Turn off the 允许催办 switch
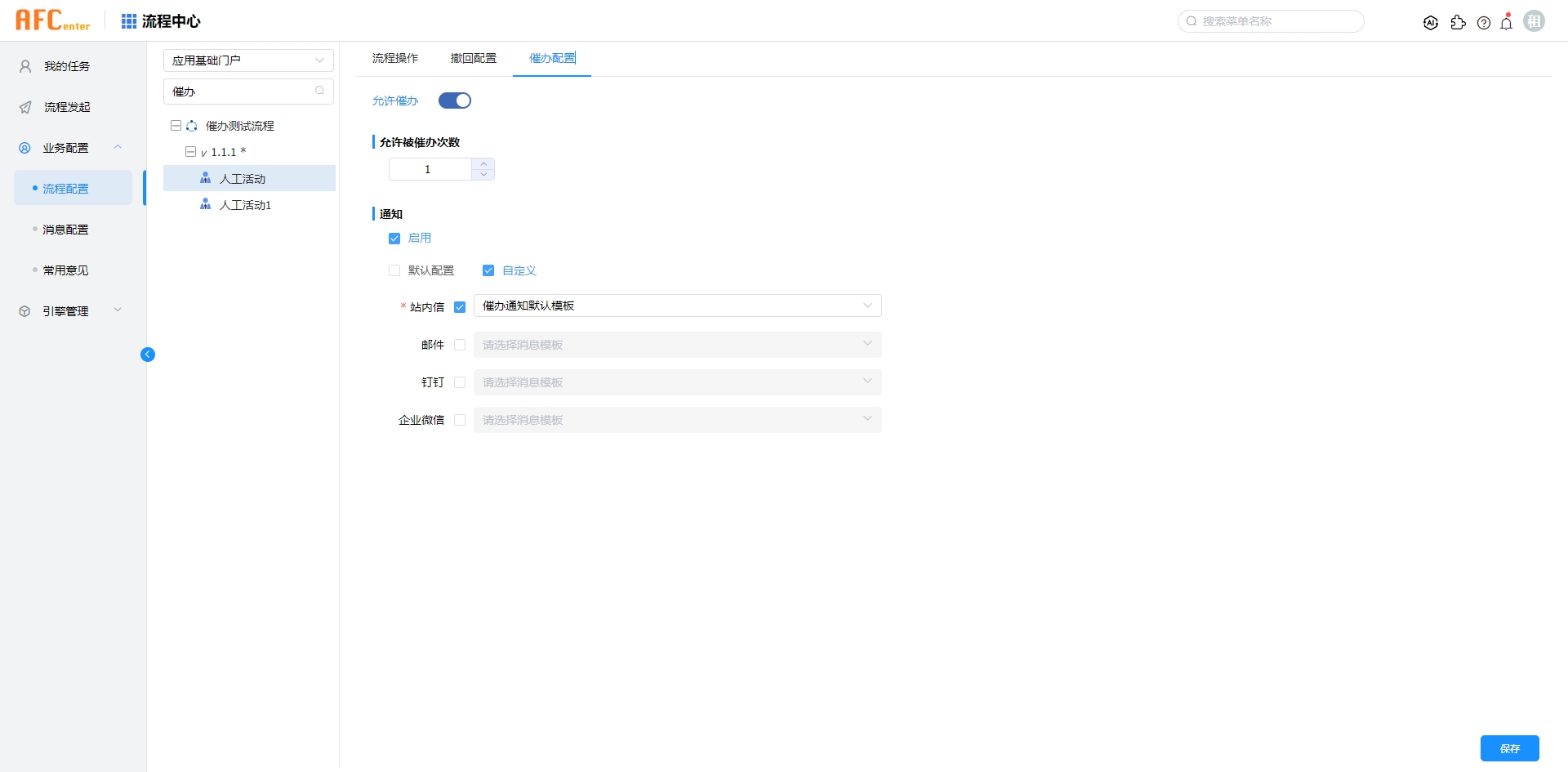The image size is (1568, 772). (x=455, y=100)
